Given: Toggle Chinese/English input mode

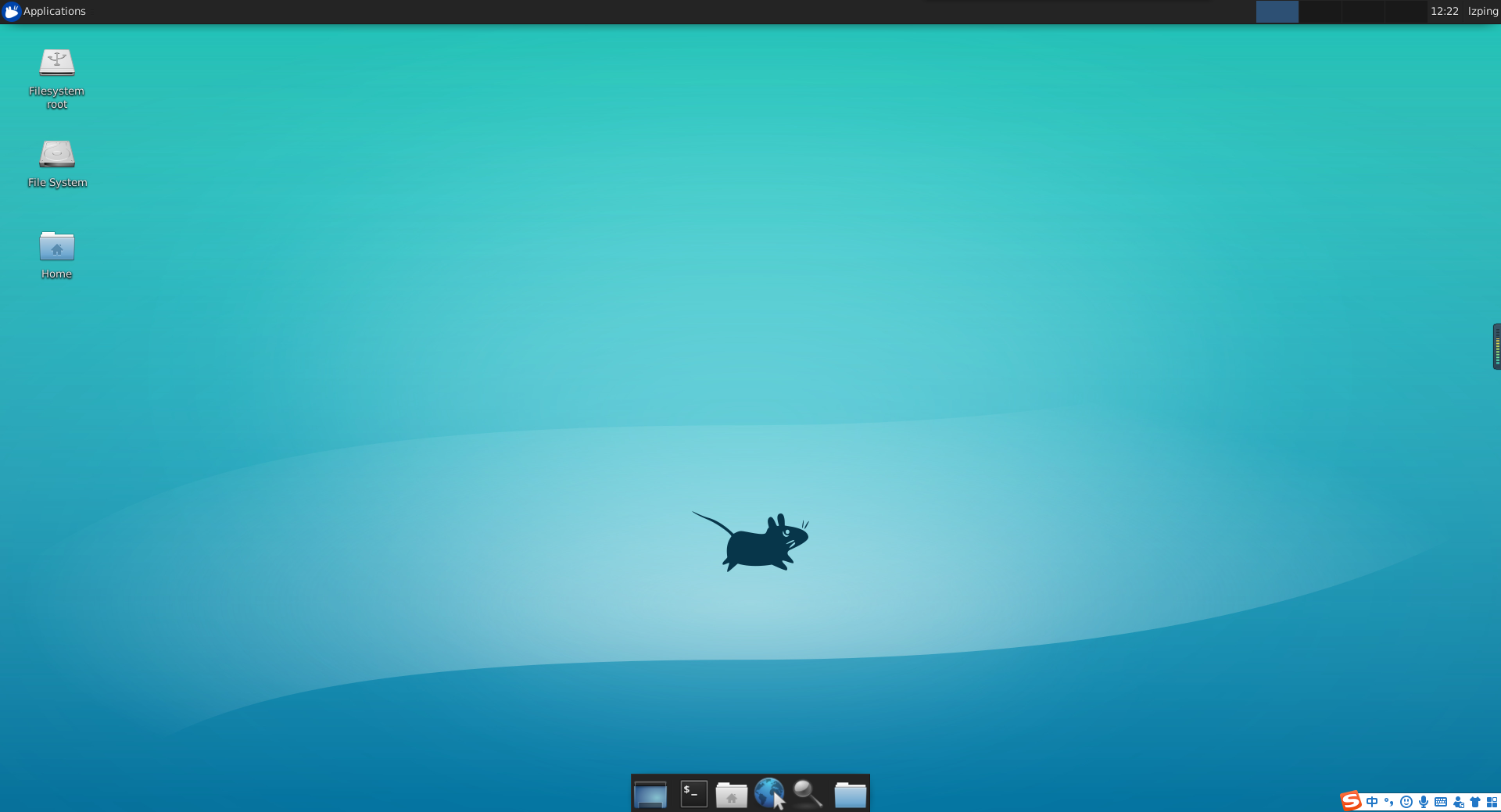Looking at the screenshot, I should [x=1372, y=802].
